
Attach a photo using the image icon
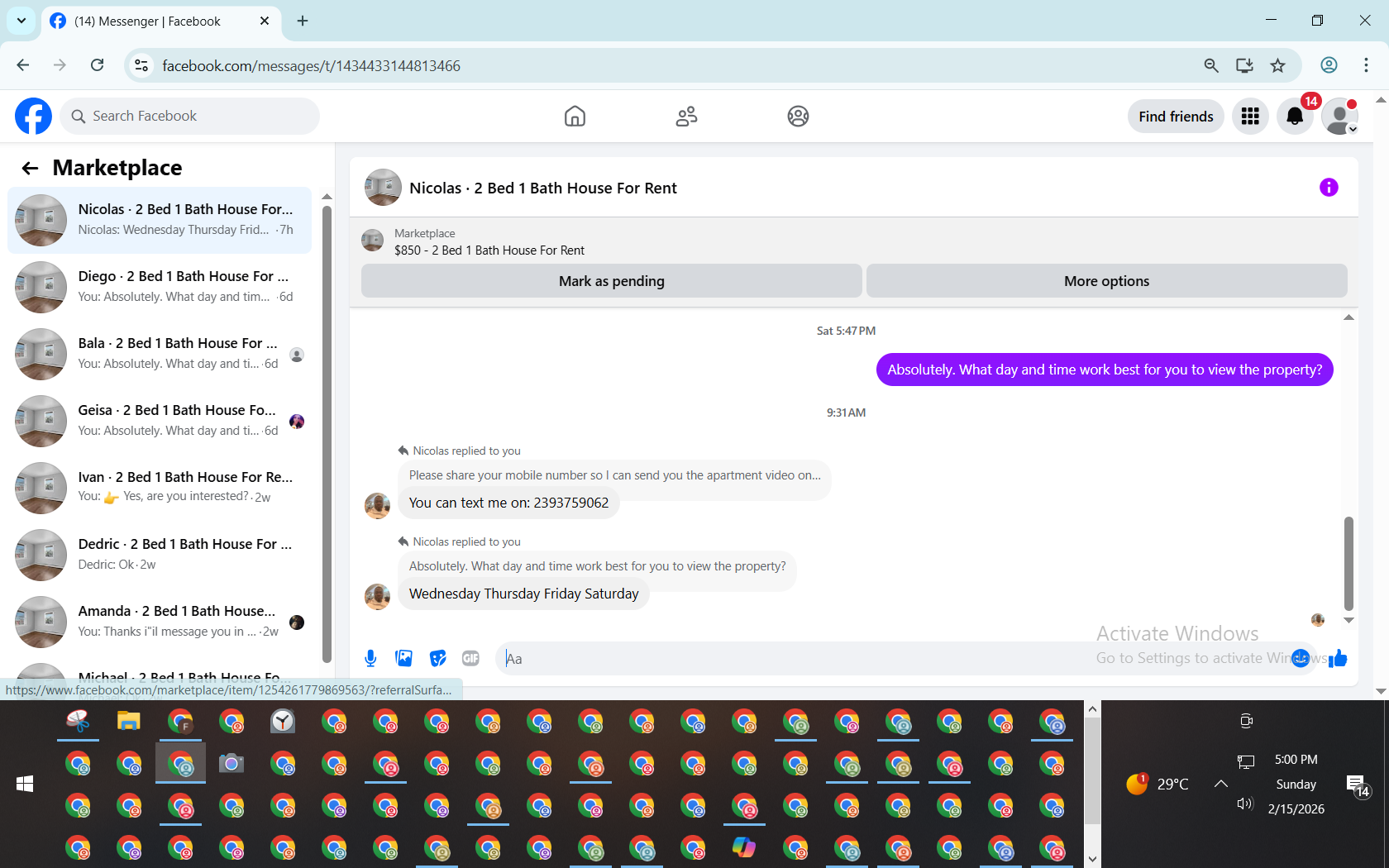click(403, 658)
